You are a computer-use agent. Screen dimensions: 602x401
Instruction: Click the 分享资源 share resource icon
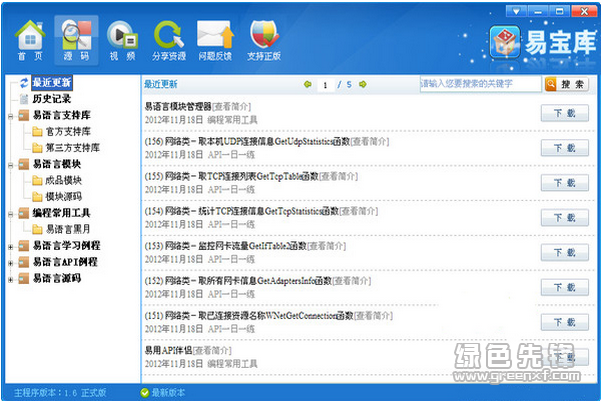169,40
